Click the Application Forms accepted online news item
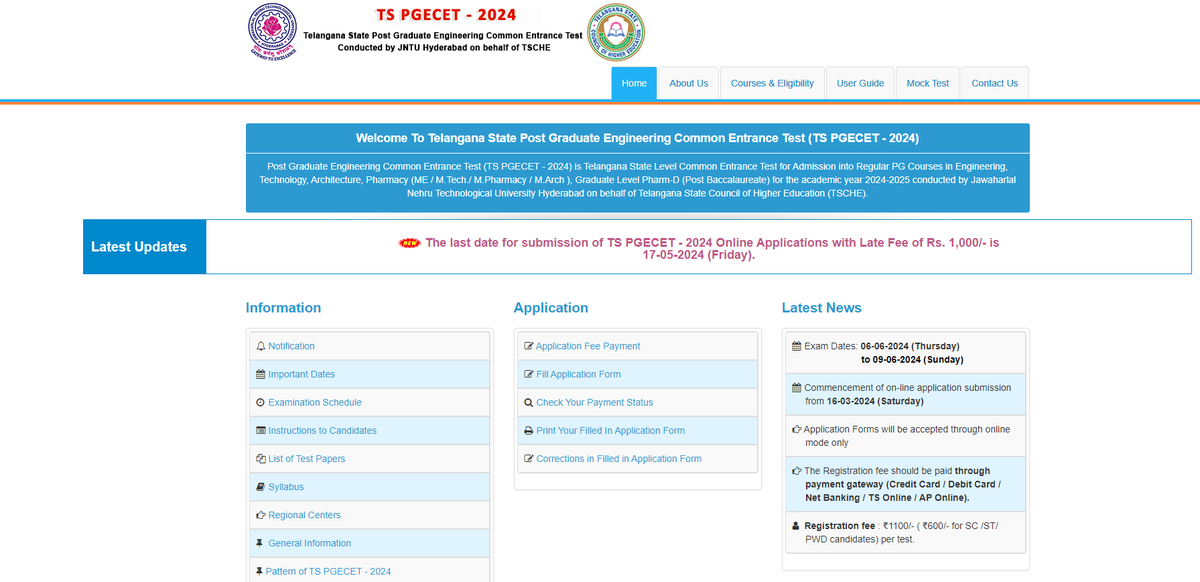The width and height of the screenshot is (1200, 582). pyautogui.click(x=906, y=435)
